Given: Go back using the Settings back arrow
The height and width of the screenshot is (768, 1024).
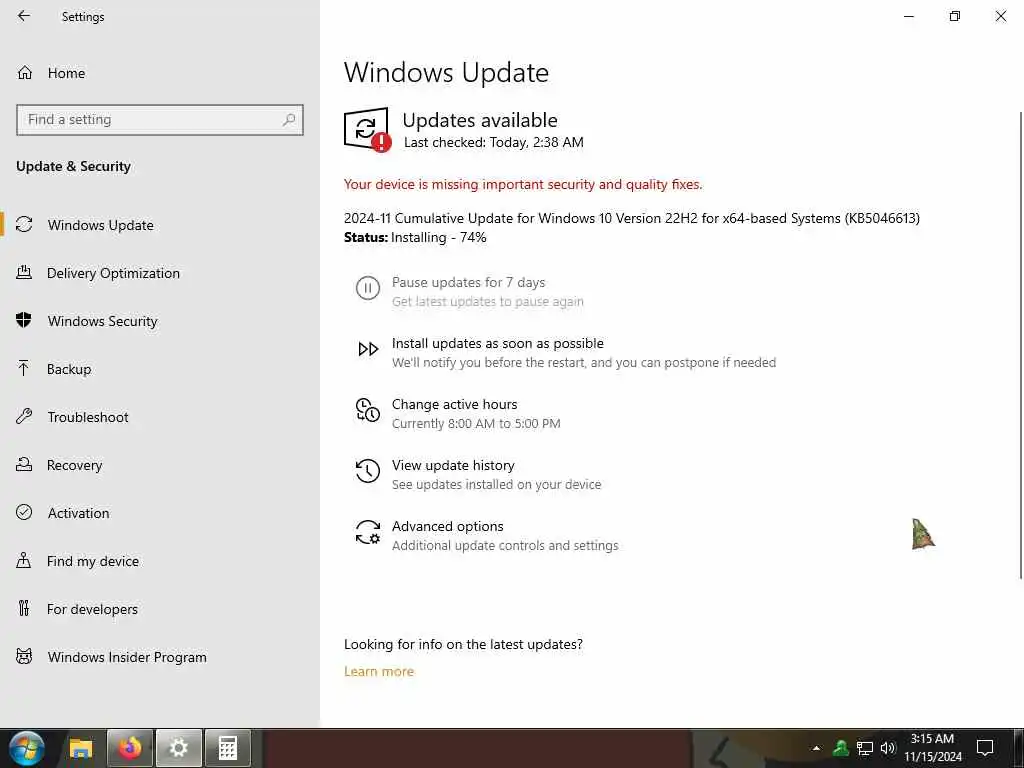Looking at the screenshot, I should coord(24,16).
